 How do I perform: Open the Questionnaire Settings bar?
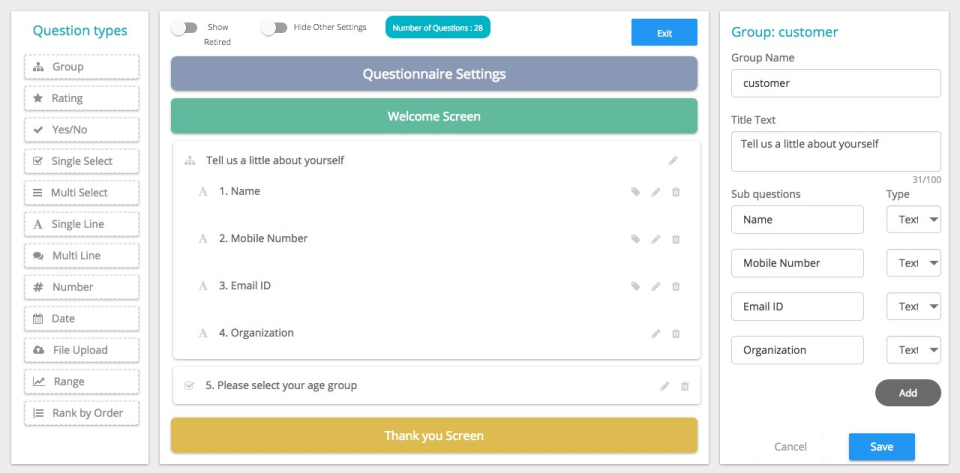[x=434, y=74]
